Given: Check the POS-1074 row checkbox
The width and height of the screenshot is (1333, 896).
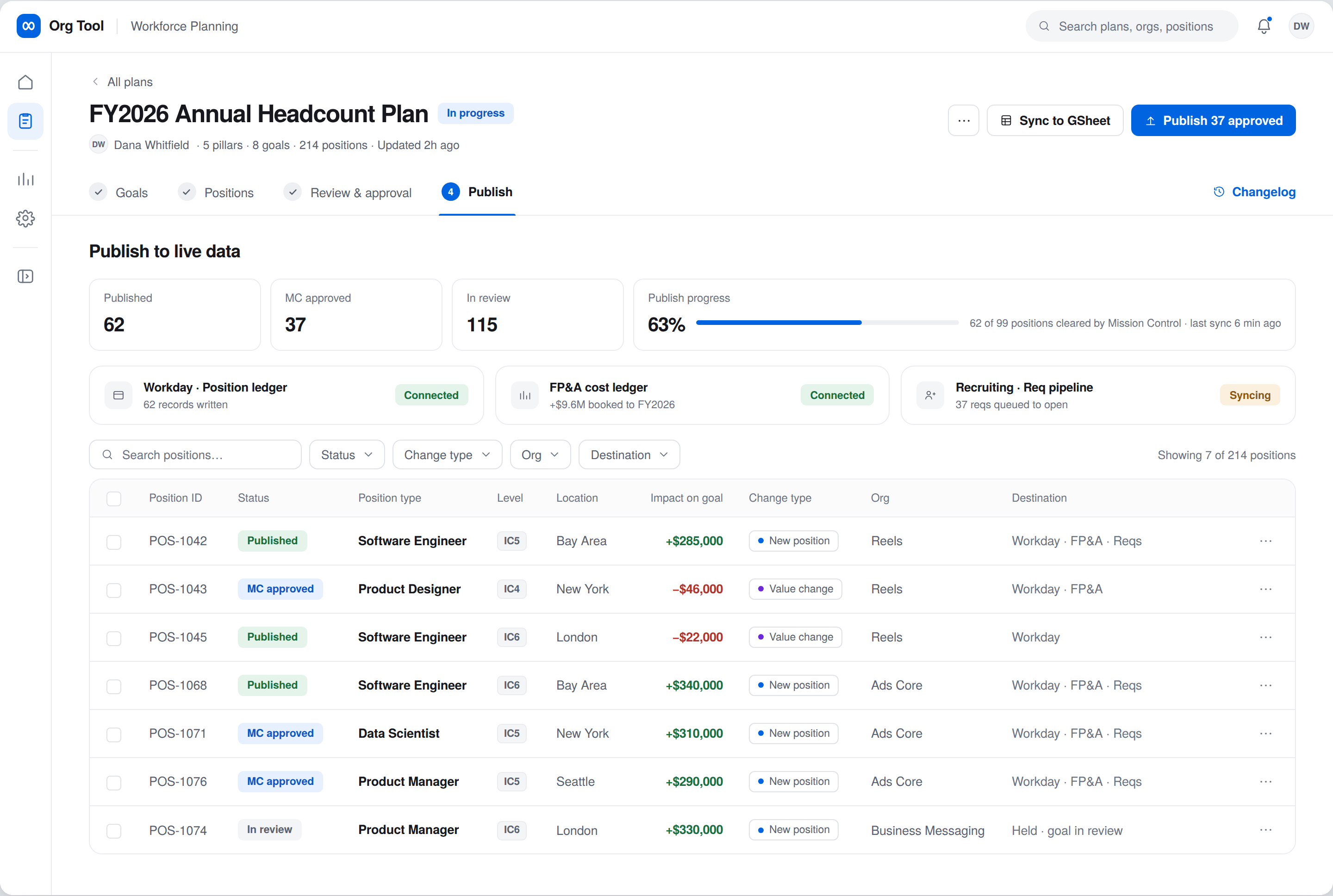Looking at the screenshot, I should tap(114, 830).
